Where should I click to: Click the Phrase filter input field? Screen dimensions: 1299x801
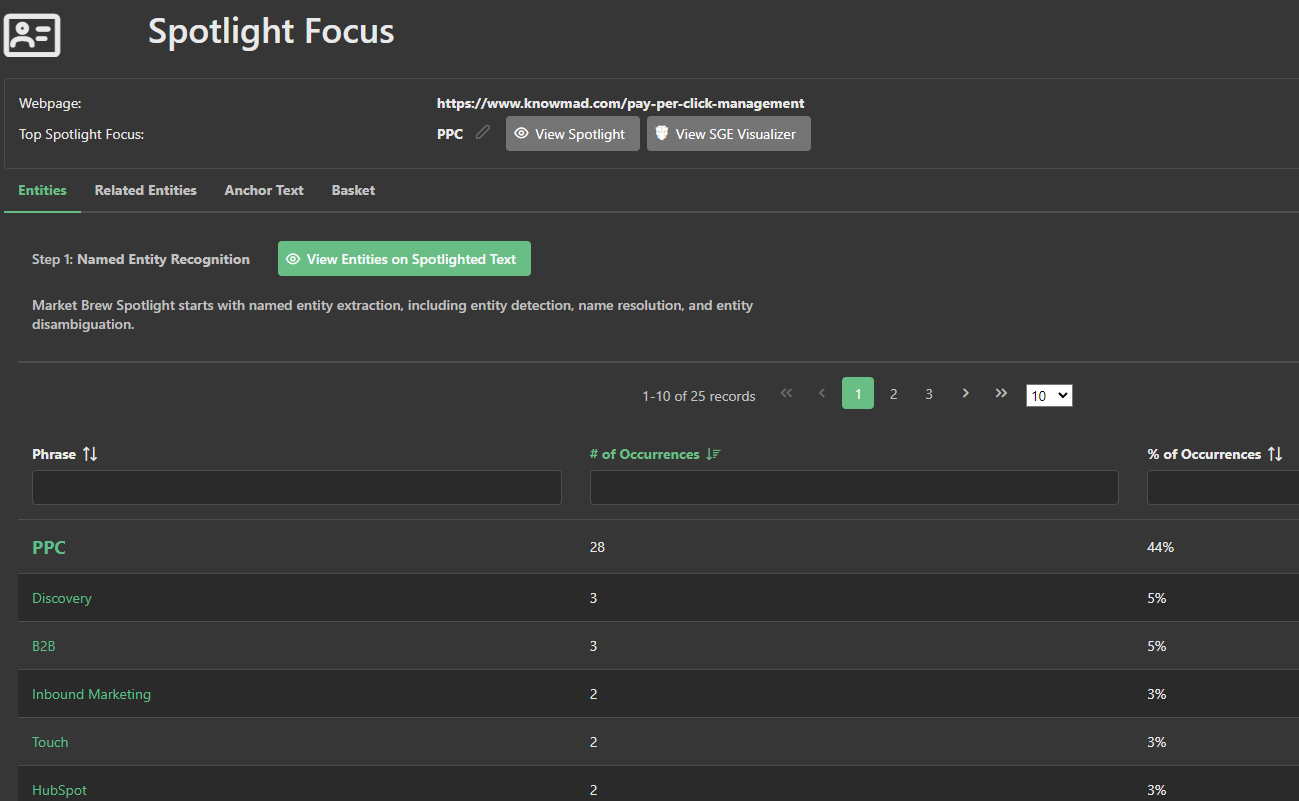(297, 488)
